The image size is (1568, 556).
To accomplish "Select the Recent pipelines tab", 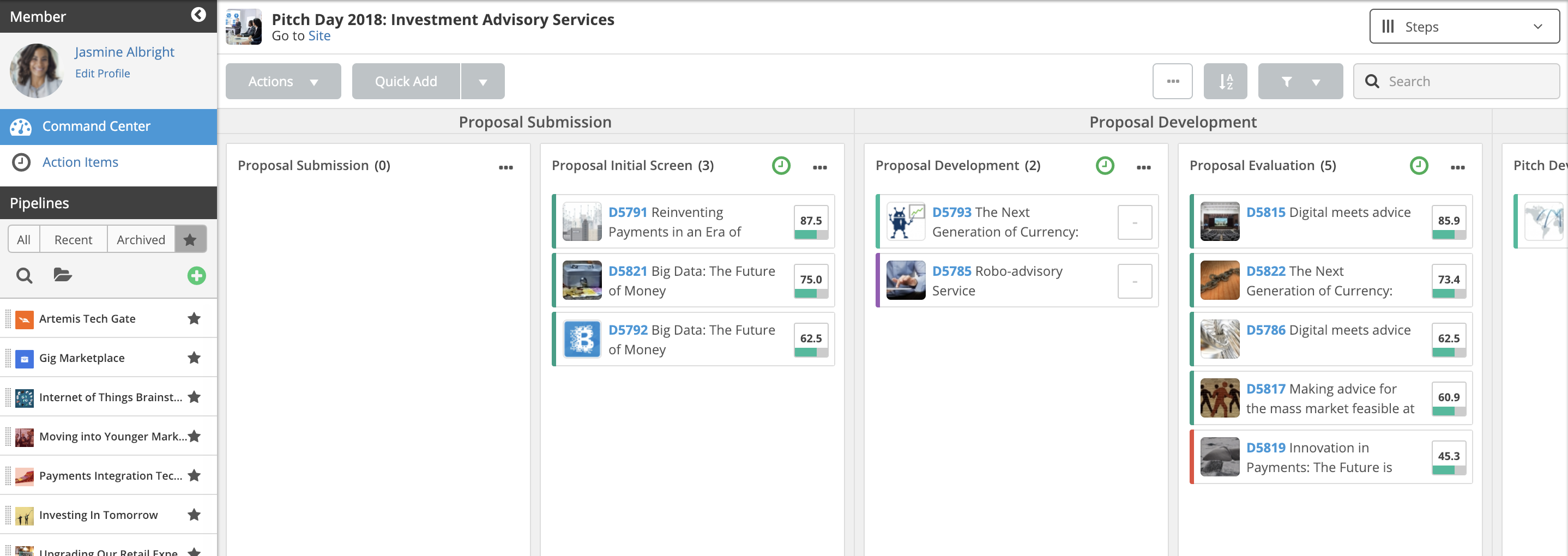I will click(73, 239).
